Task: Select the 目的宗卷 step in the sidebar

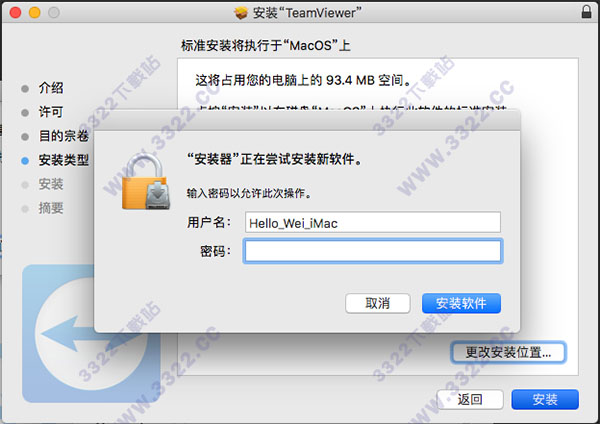Action: click(64, 136)
